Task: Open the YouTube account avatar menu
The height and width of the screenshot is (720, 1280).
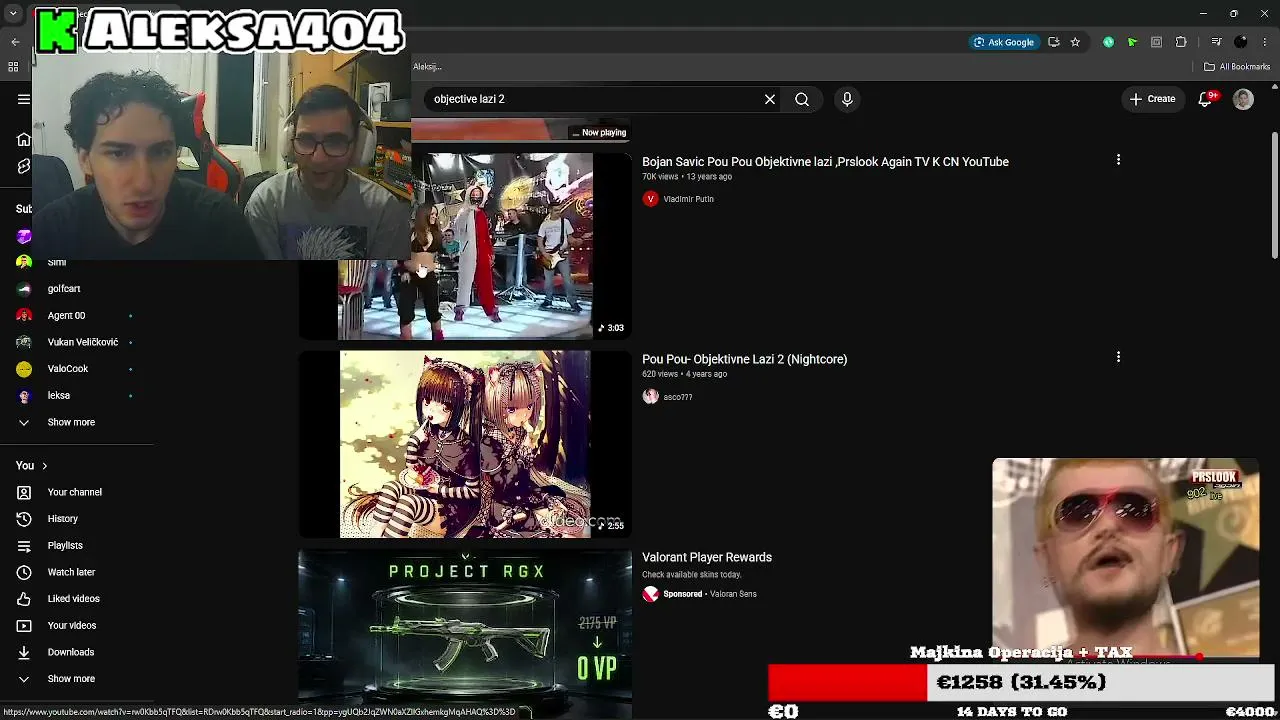Action: click(x=1243, y=99)
